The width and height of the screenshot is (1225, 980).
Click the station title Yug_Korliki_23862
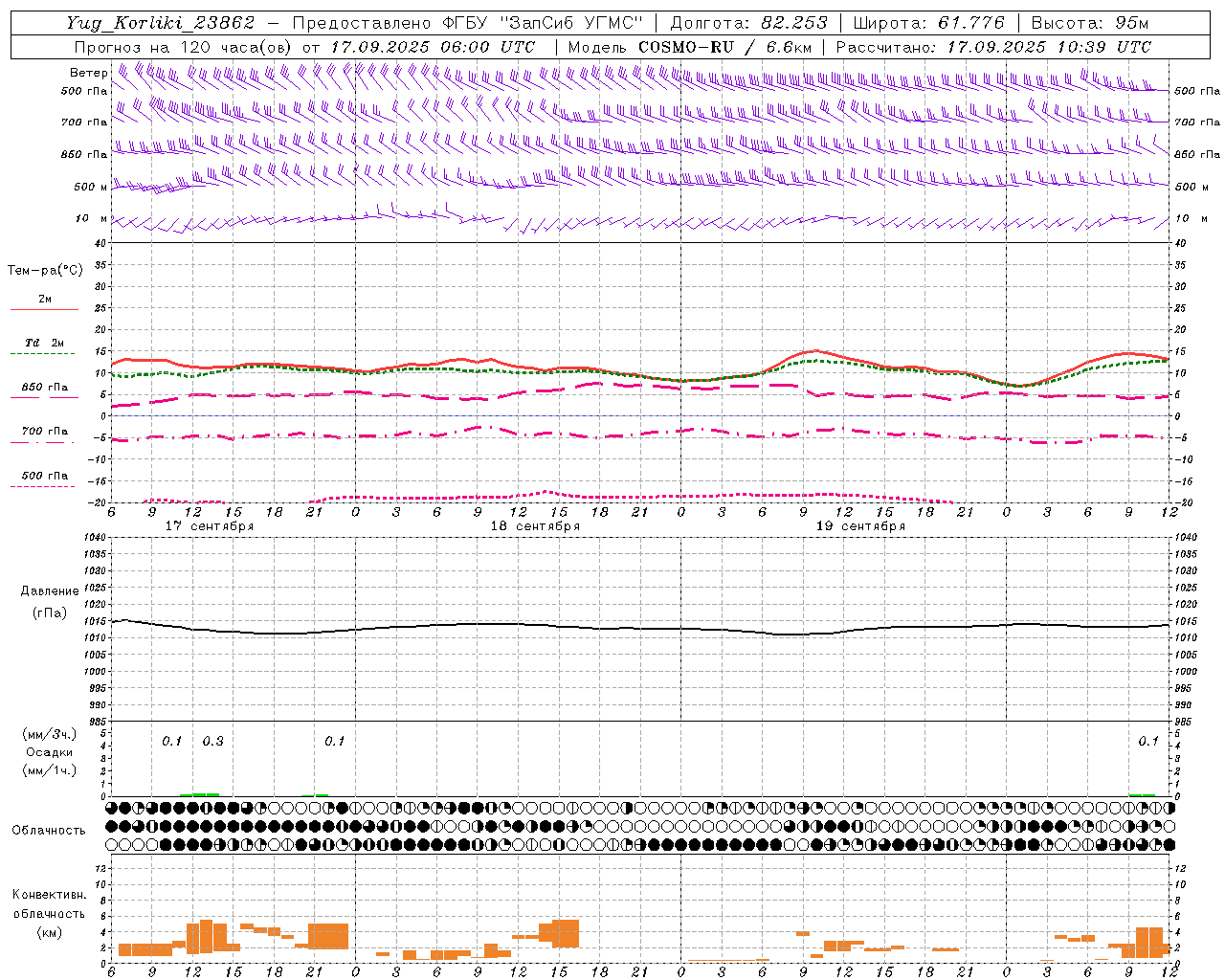[161, 23]
